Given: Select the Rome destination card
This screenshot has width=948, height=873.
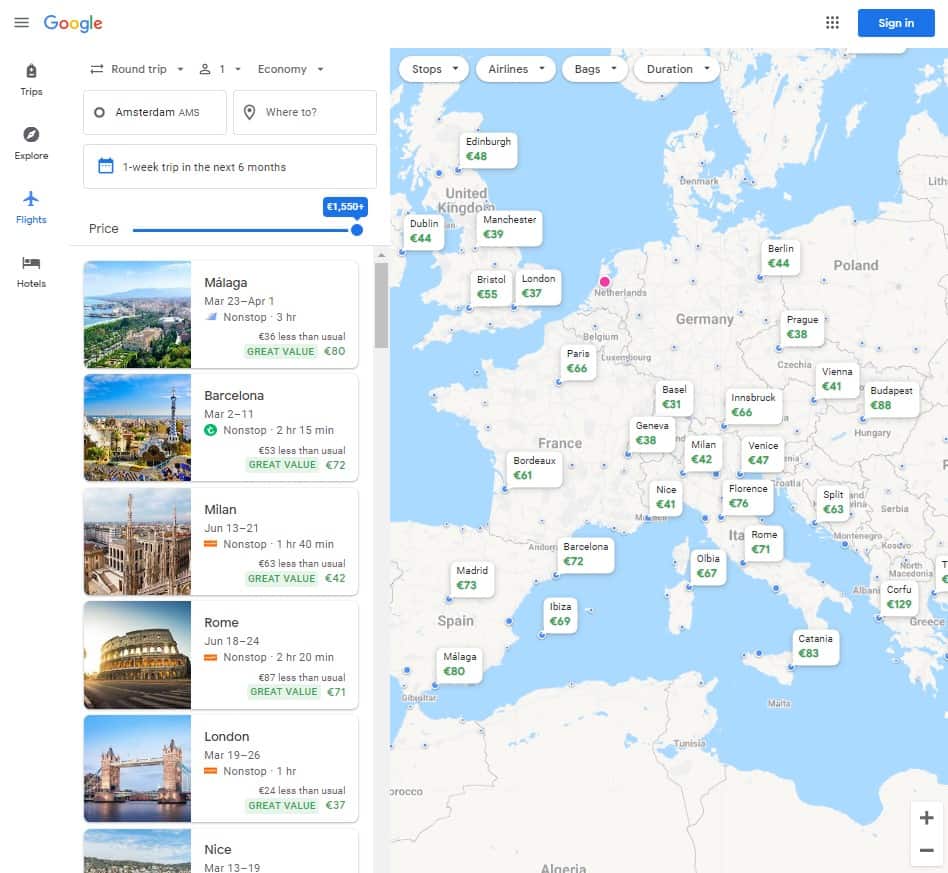Looking at the screenshot, I should pos(221,654).
